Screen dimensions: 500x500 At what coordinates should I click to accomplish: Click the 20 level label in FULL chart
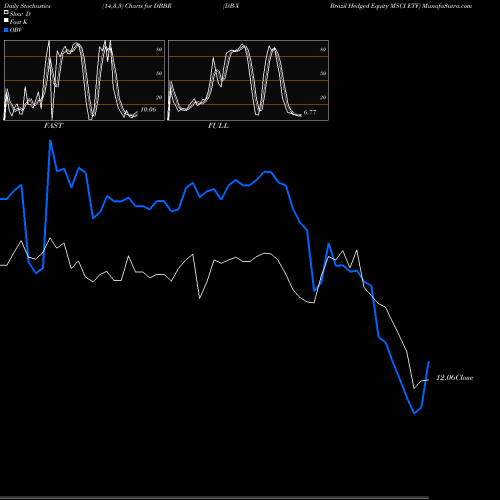(x=323, y=97)
